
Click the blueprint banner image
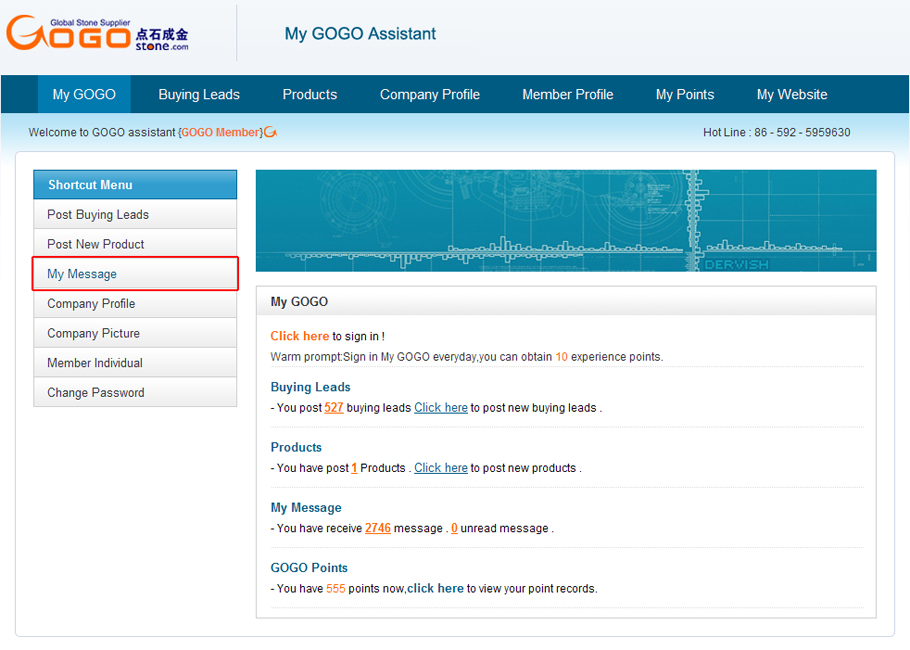[566, 220]
